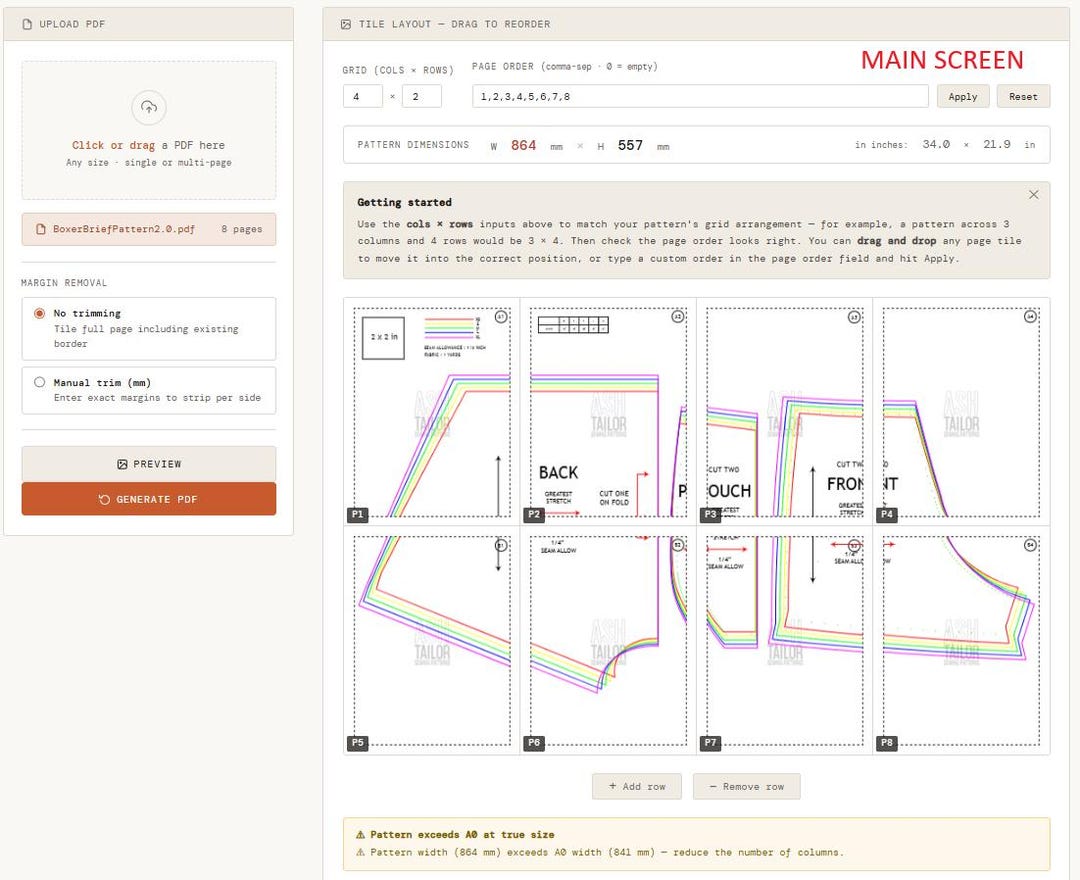Click the Margin Removal section label

click(64, 283)
